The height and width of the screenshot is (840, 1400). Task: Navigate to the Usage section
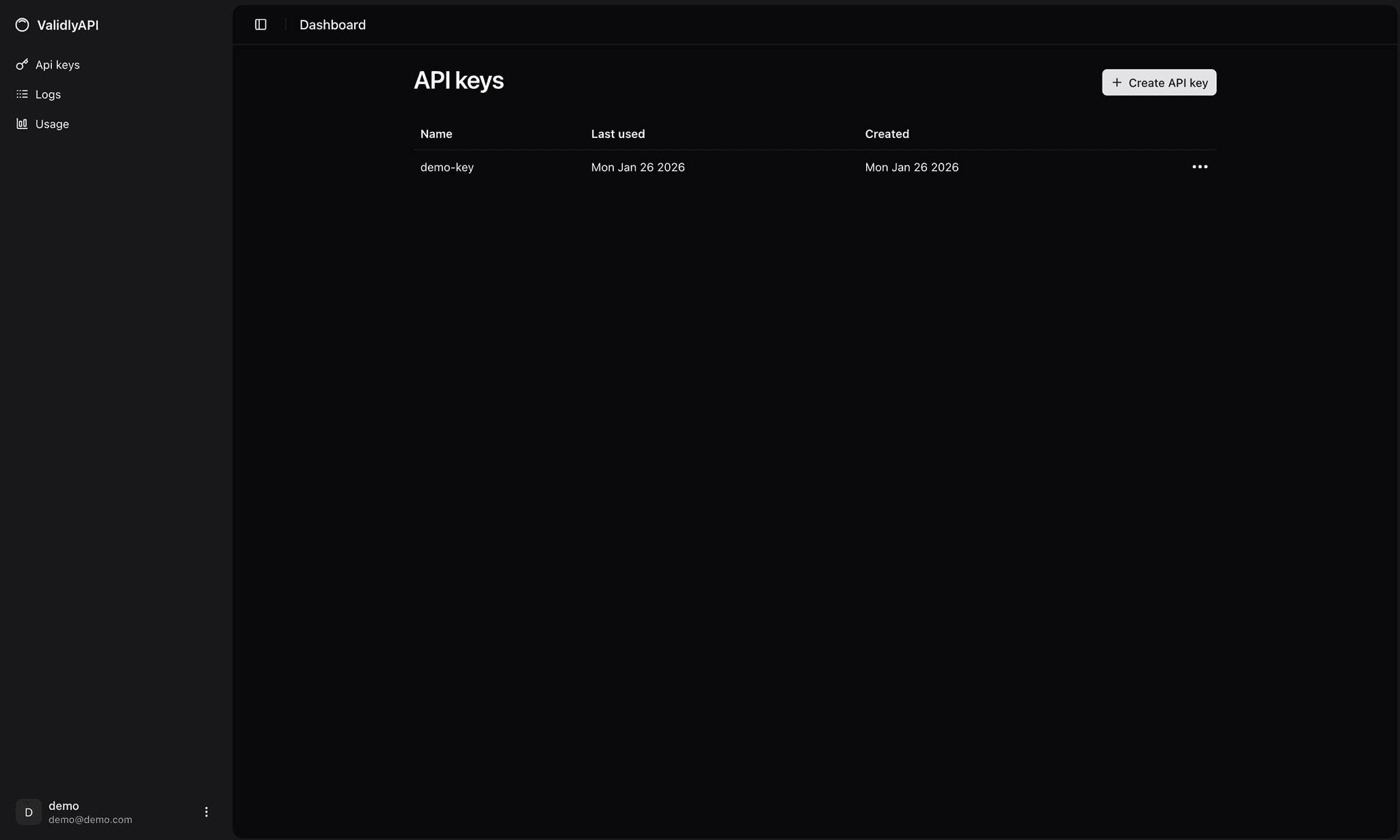click(x=52, y=124)
